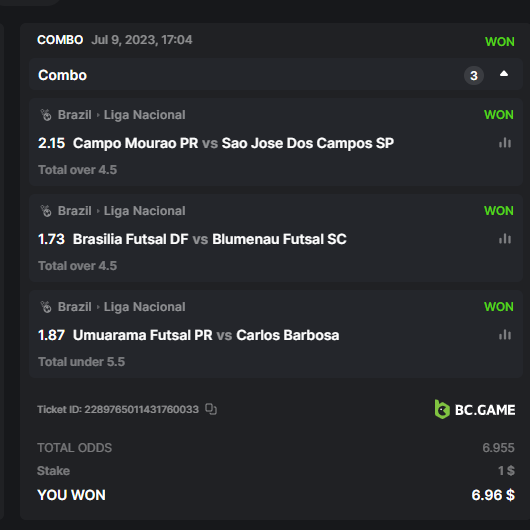The width and height of the screenshot is (530, 530).
Task: Open Brasilia Futsal DF vs Blumenau match
Action: click(210, 239)
